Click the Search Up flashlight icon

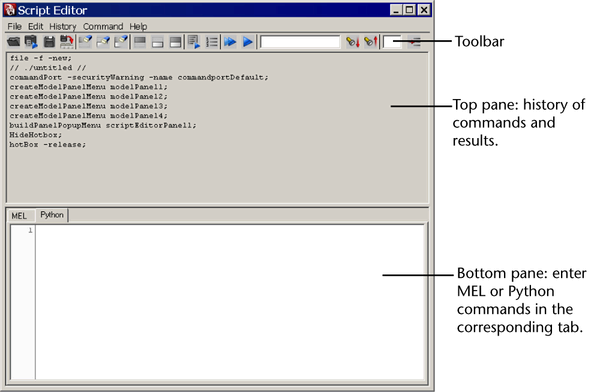coord(371,41)
